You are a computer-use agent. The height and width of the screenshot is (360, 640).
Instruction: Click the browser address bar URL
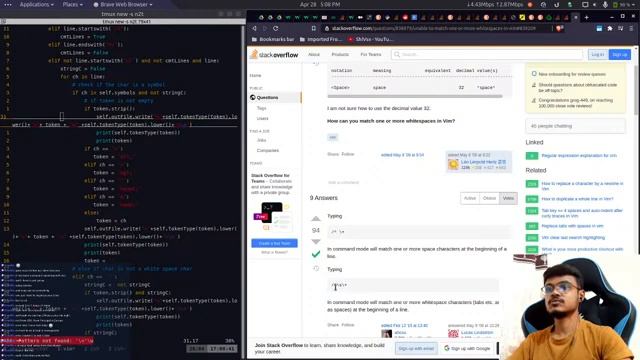433,29
